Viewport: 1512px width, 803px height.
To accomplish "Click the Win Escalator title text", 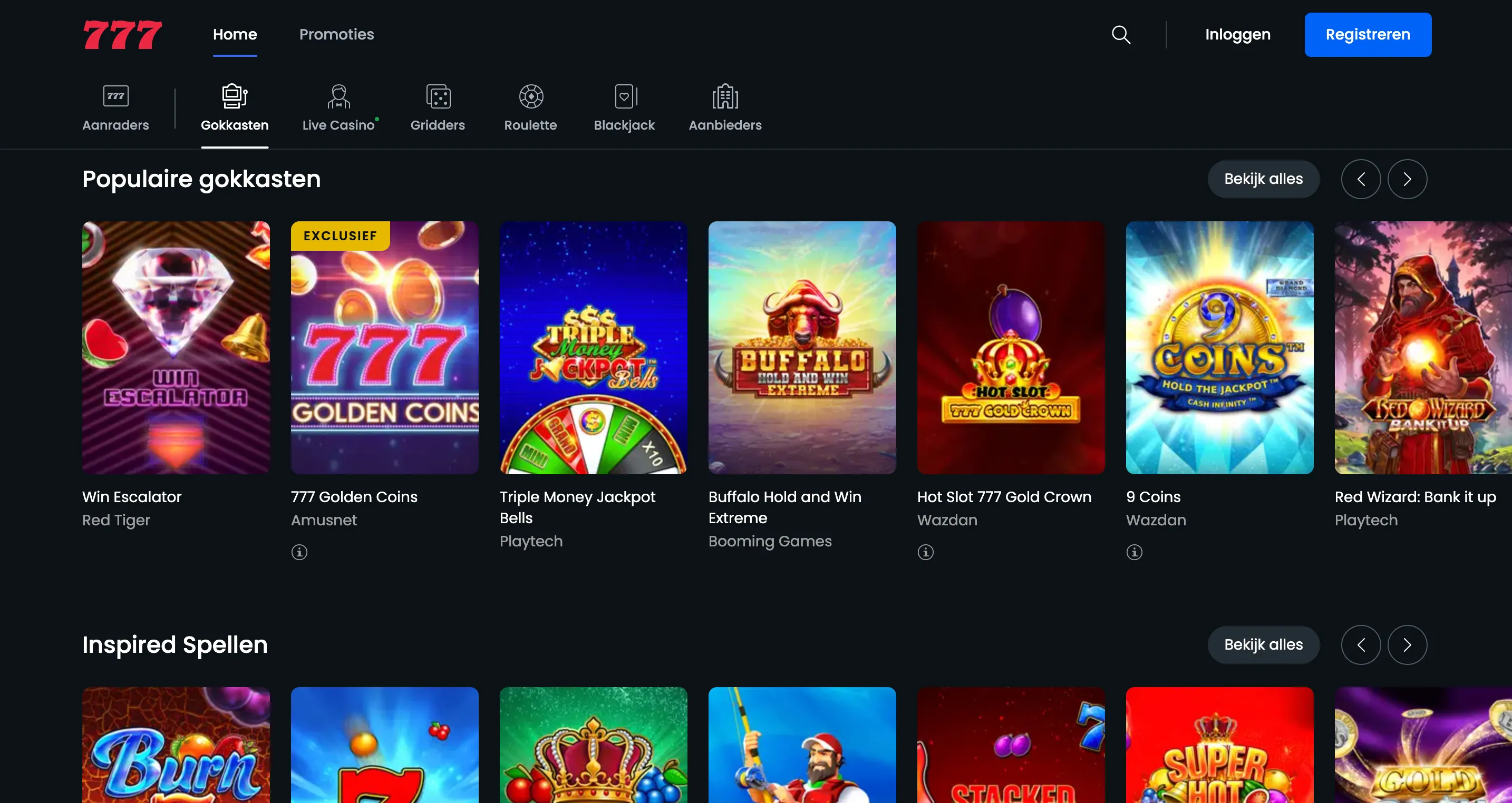I will (x=132, y=497).
